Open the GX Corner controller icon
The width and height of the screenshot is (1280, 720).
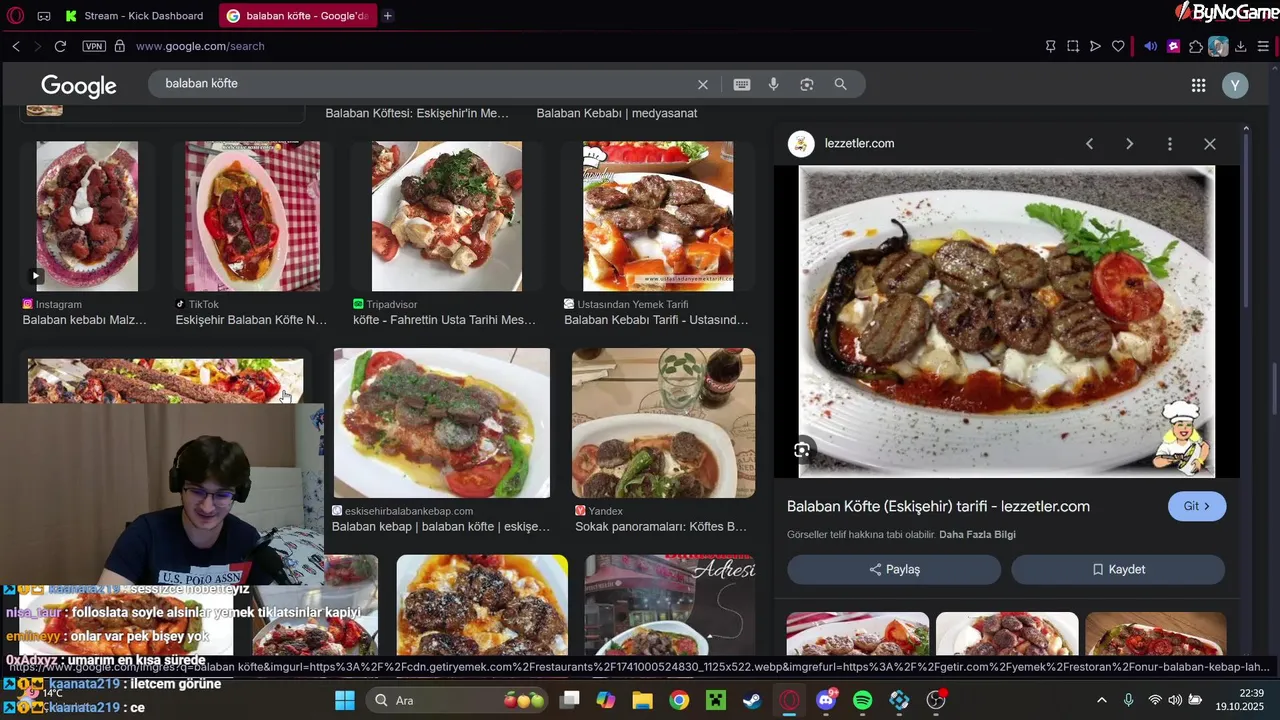(x=44, y=16)
